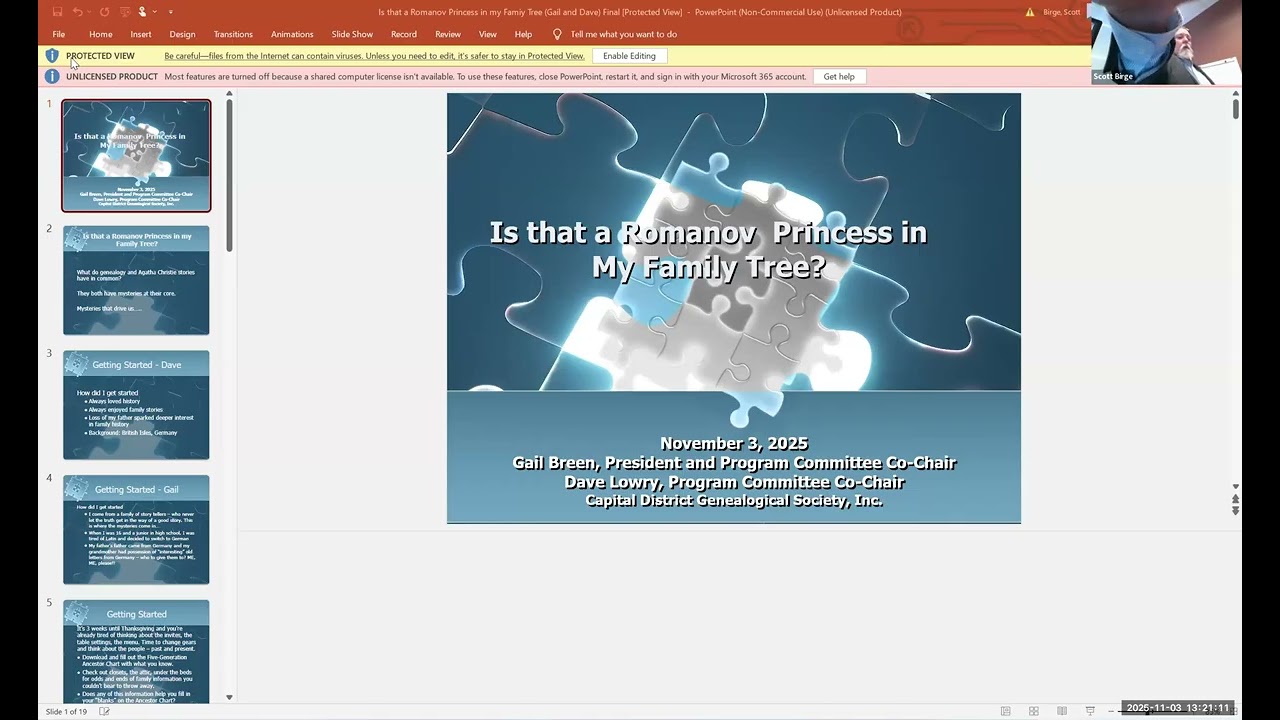Open the File menu
This screenshot has height=720, width=1280.
coord(59,34)
